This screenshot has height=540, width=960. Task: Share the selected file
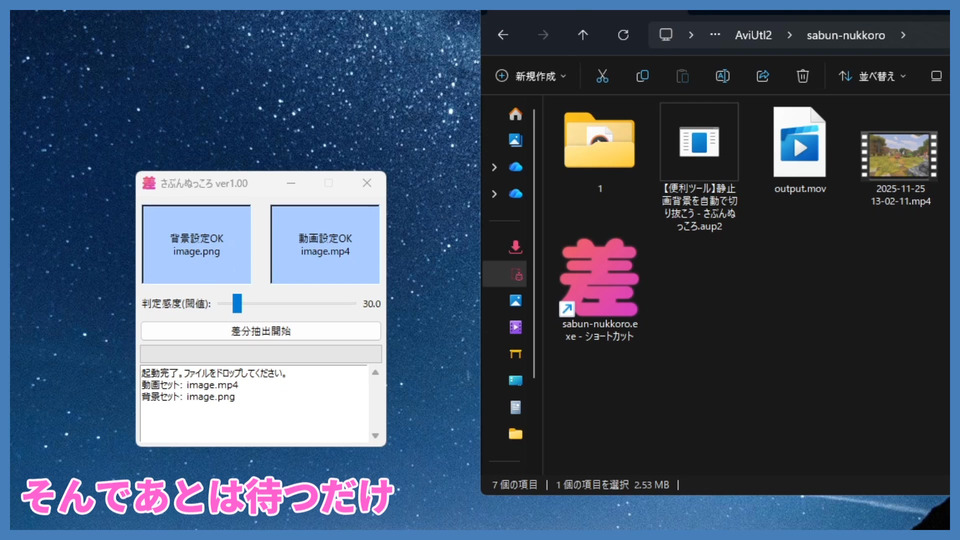pos(762,76)
